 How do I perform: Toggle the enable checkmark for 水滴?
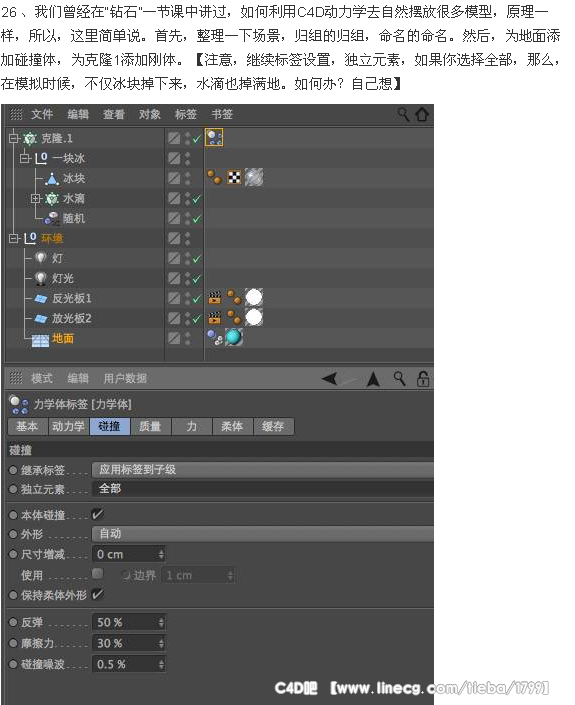[196, 199]
